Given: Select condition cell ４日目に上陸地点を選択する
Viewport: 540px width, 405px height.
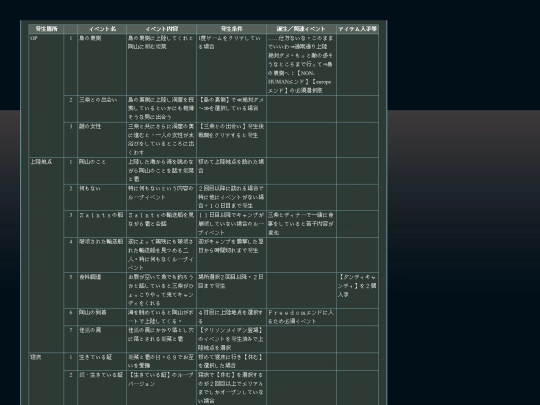Looking at the screenshot, I should point(231,316).
